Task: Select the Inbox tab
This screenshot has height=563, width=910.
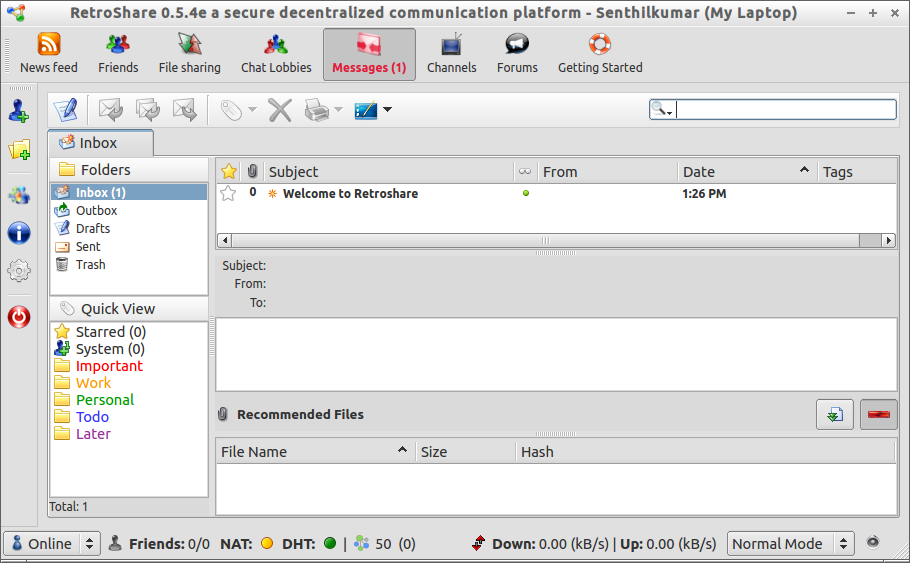Action: coord(100,143)
